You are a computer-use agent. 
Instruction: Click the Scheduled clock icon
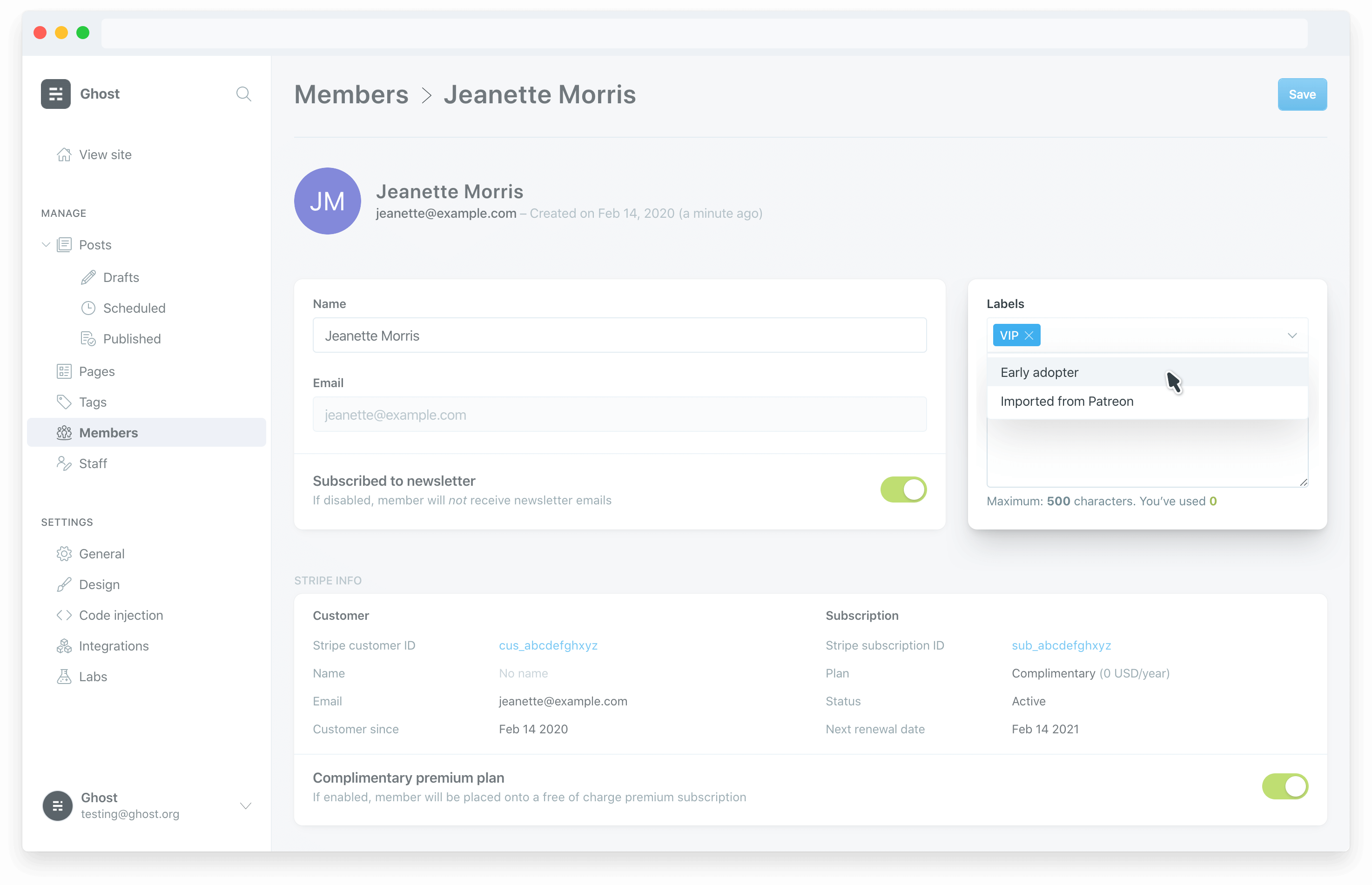(x=88, y=308)
